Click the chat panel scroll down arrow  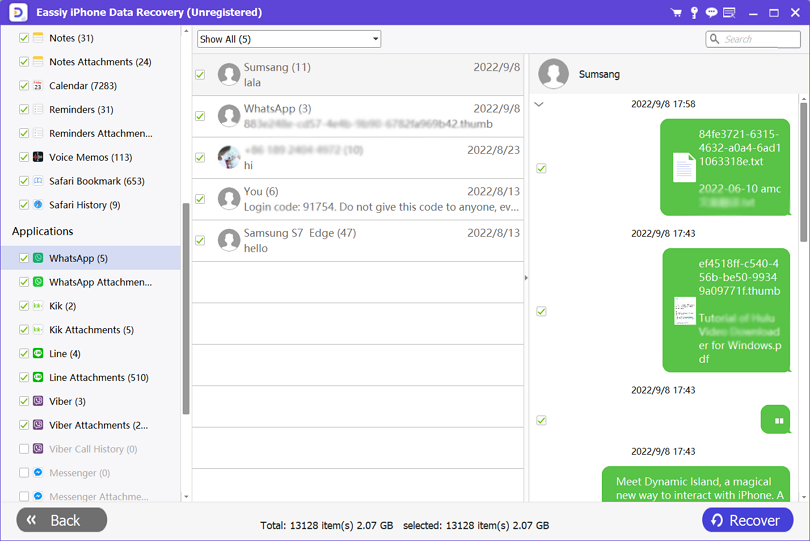click(x=803, y=497)
